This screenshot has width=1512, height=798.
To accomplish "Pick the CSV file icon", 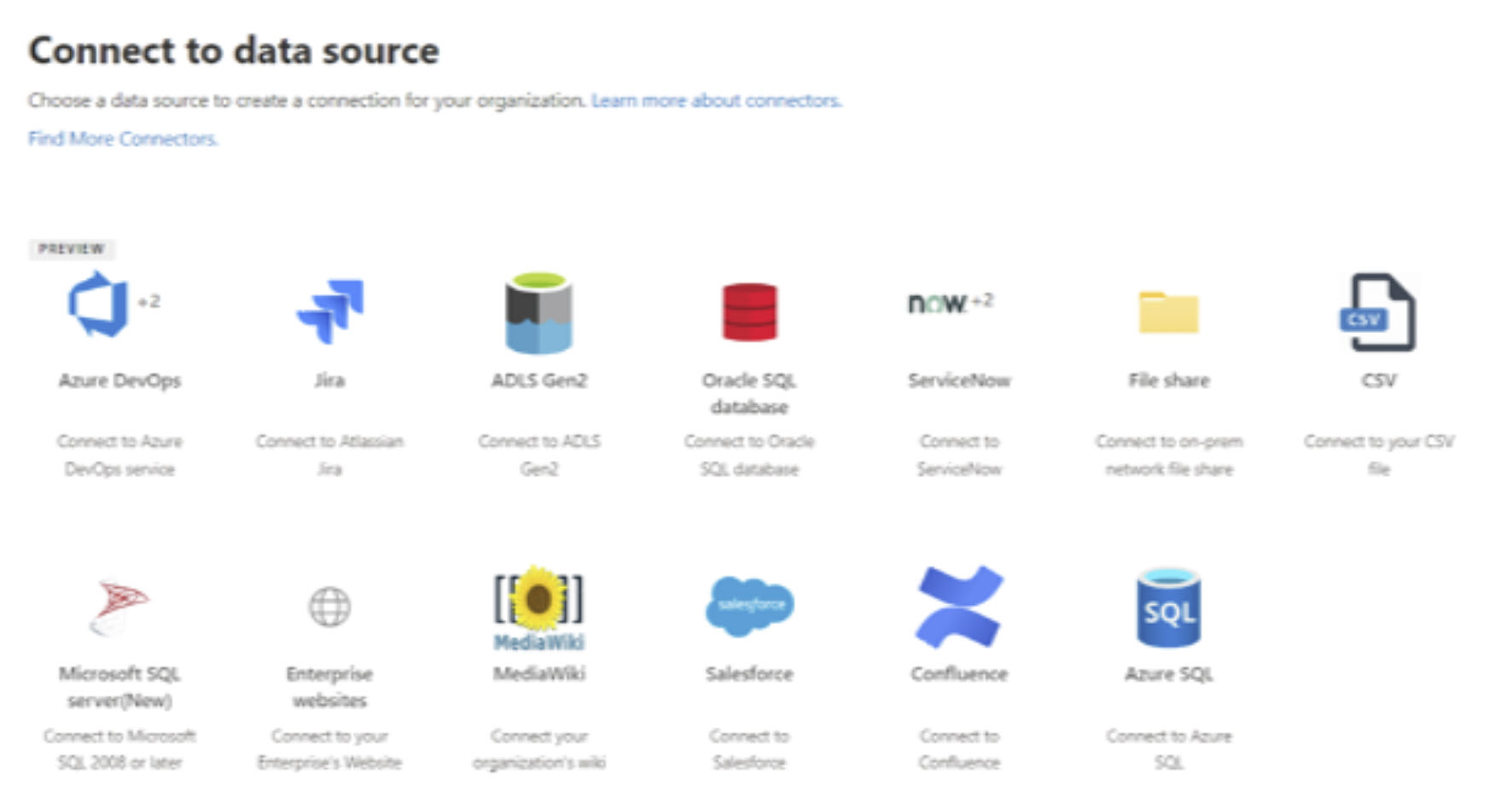I will click(x=1378, y=312).
